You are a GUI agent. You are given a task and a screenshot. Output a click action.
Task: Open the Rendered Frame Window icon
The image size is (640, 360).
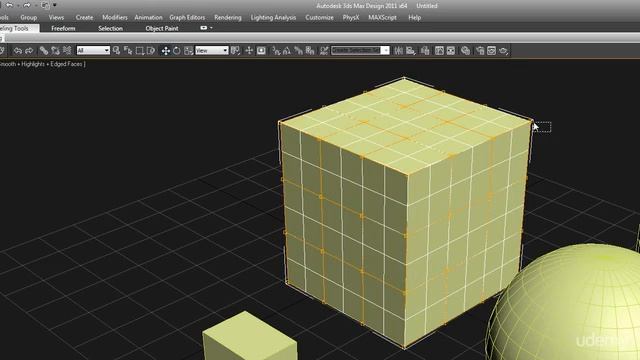point(491,51)
